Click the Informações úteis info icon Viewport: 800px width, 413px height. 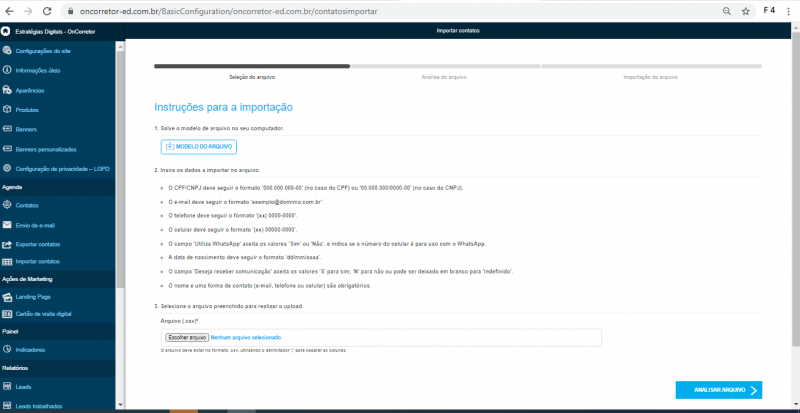click(x=7, y=70)
